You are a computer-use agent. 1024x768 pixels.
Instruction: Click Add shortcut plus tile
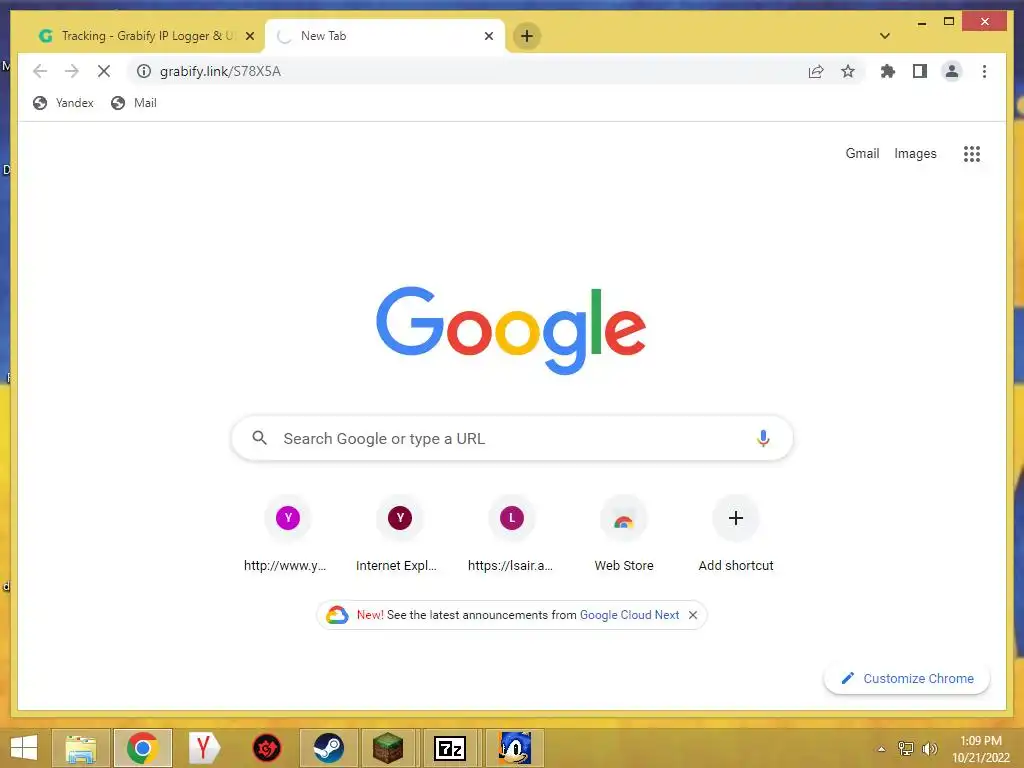tap(735, 536)
